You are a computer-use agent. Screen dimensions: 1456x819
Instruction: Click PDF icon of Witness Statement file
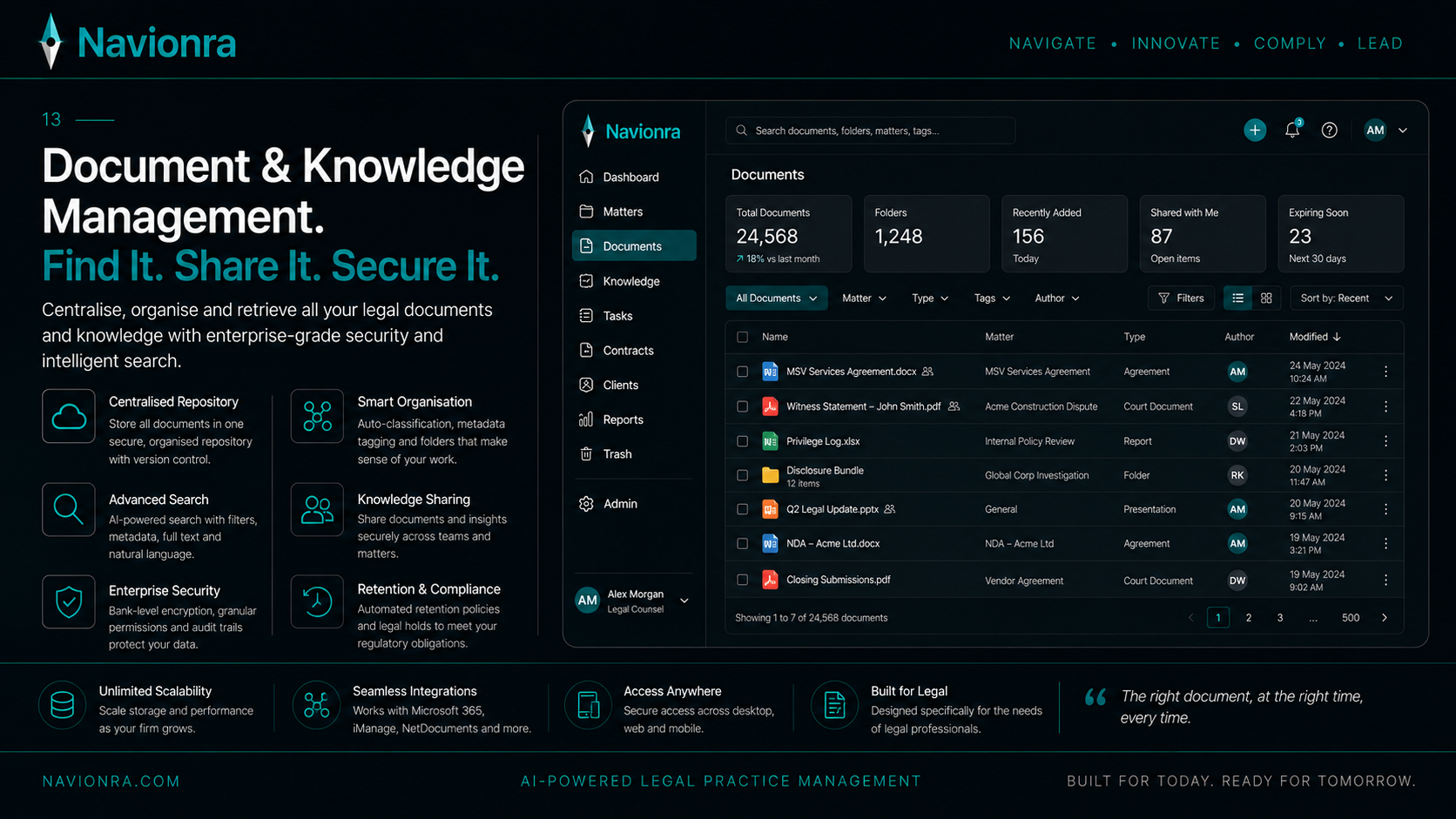click(770, 406)
